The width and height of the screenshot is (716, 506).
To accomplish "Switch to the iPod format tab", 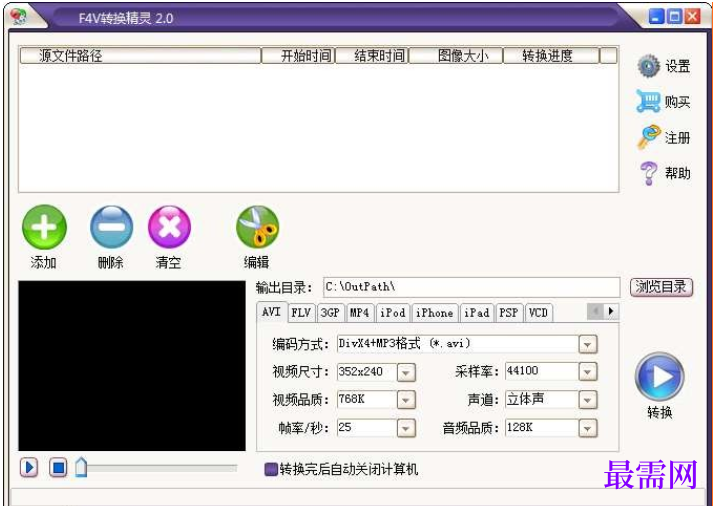I will [x=393, y=313].
